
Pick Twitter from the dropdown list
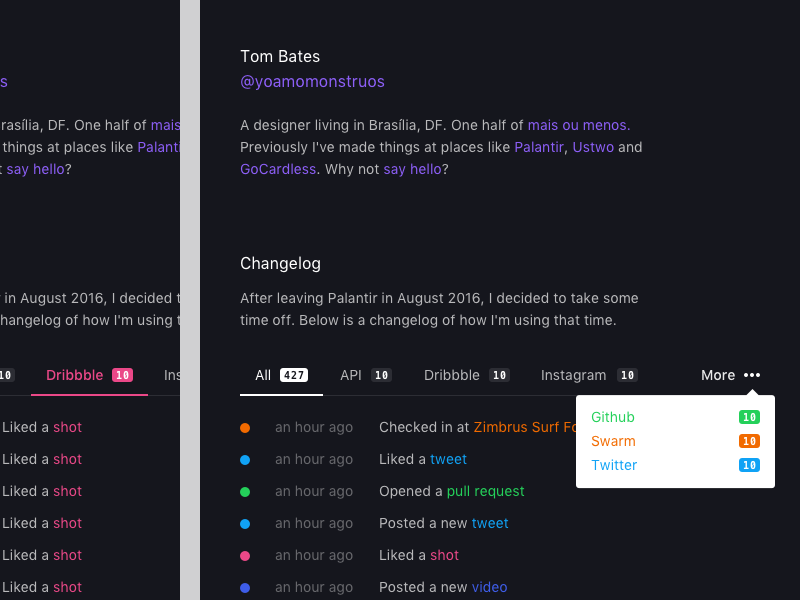coord(614,465)
